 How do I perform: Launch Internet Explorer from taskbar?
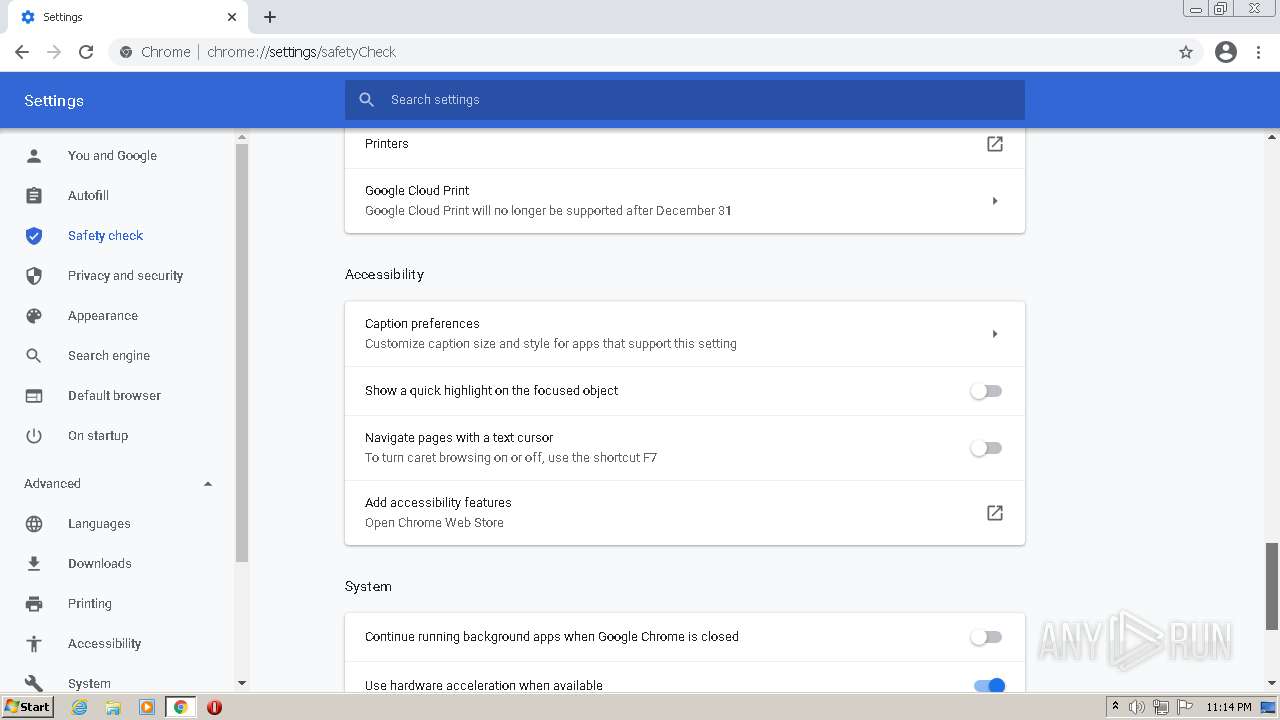click(80, 707)
